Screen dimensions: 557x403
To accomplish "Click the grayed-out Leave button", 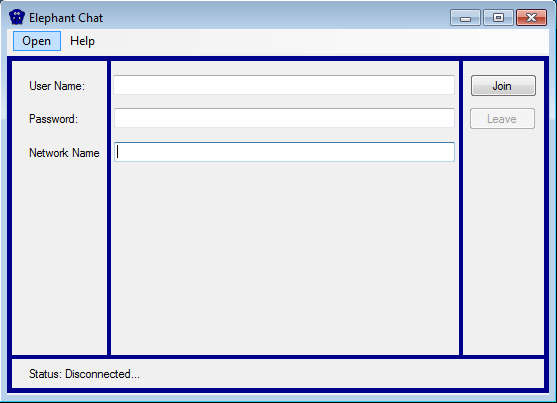I will tap(502, 119).
